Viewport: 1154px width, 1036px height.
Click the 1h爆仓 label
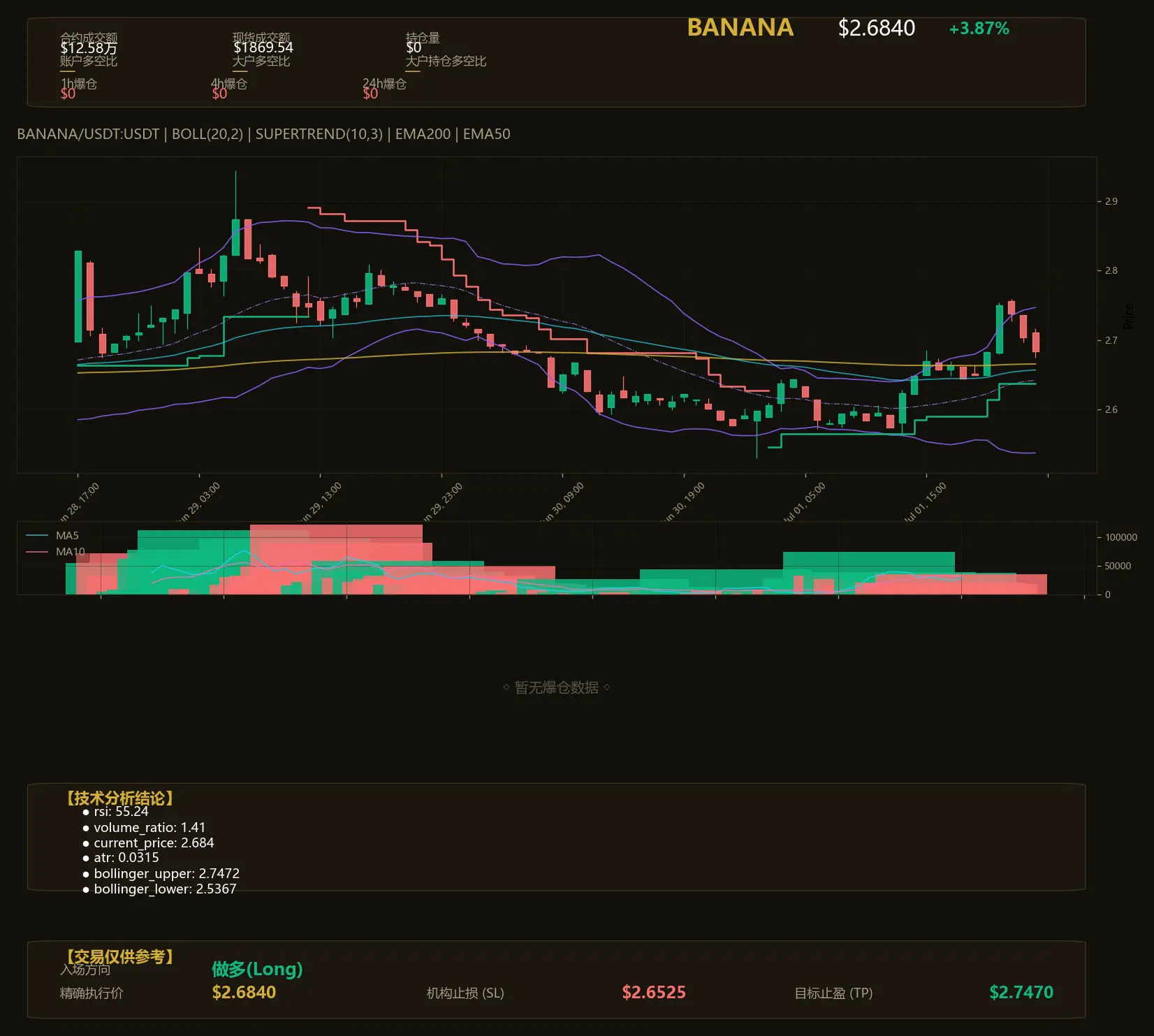pyautogui.click(x=79, y=84)
